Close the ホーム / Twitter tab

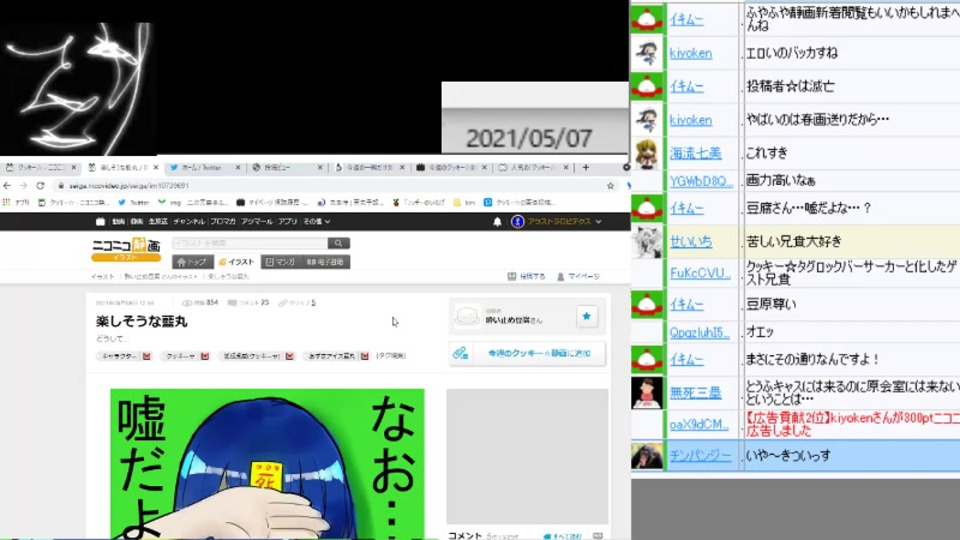point(238,167)
